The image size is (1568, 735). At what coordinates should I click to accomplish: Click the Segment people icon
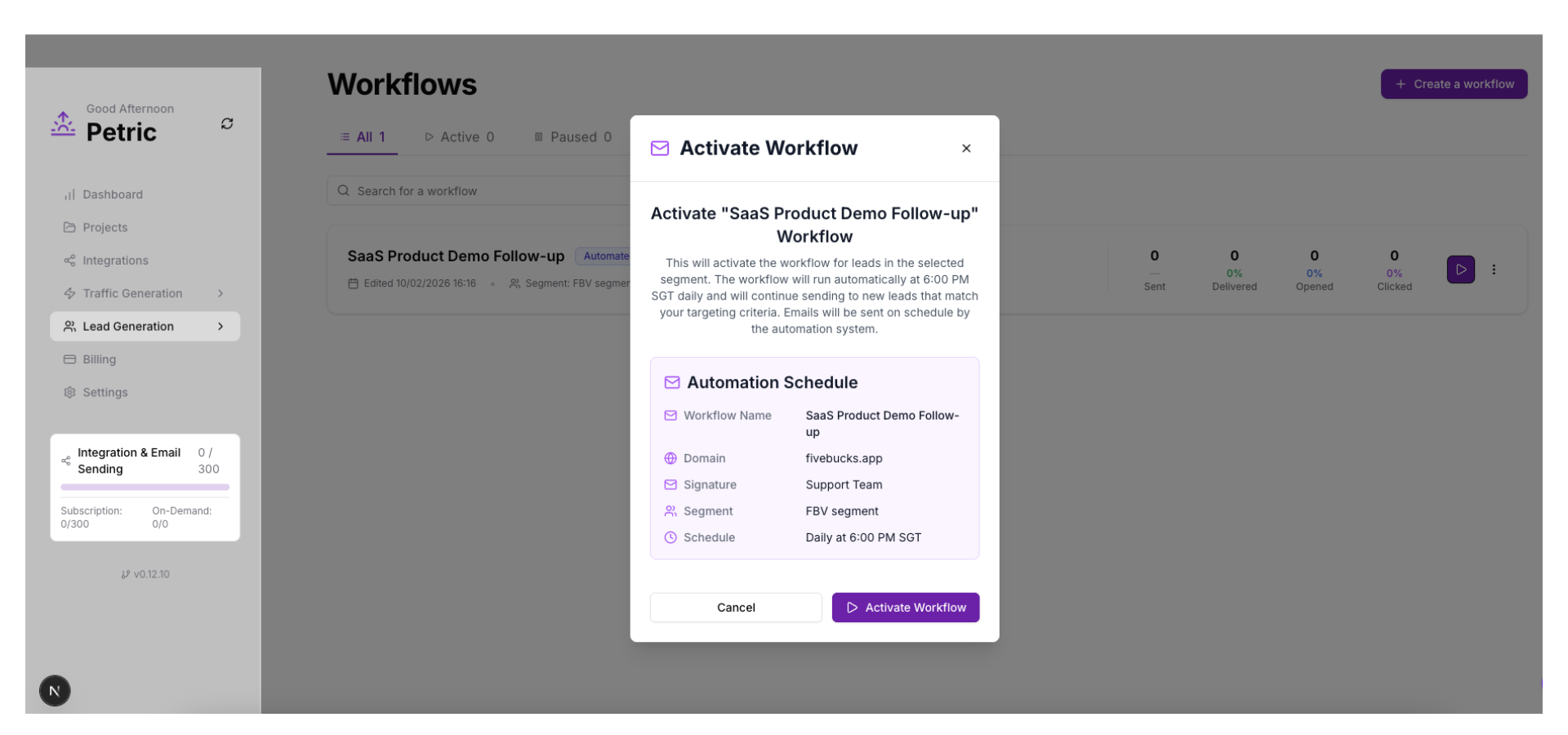670,511
